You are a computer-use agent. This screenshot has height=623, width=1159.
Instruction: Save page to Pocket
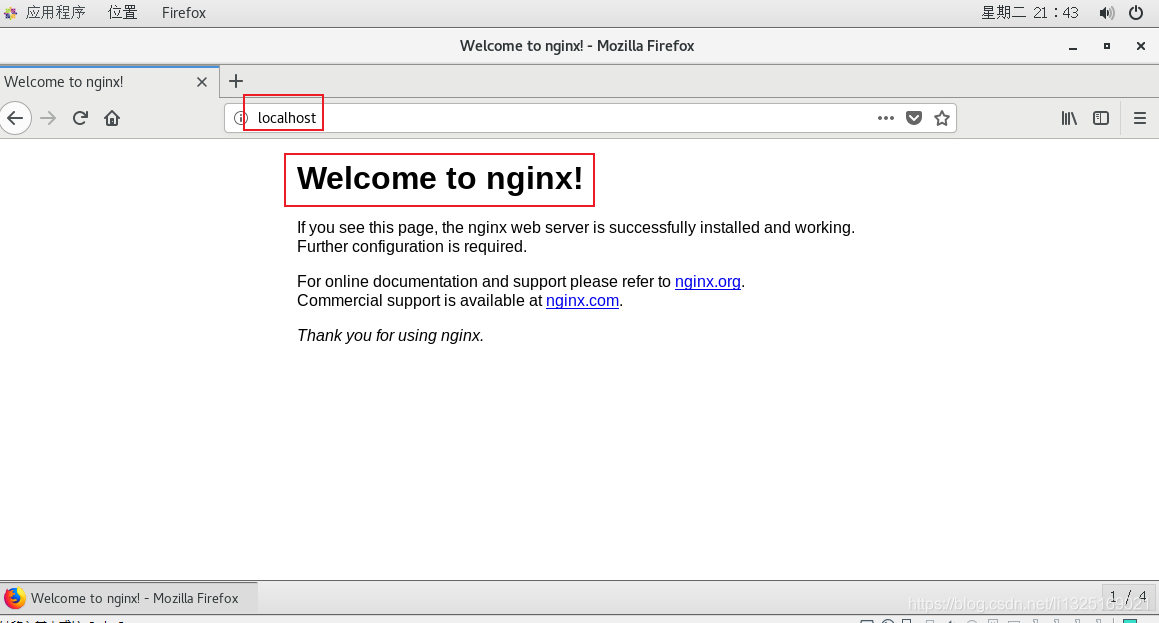click(x=913, y=118)
